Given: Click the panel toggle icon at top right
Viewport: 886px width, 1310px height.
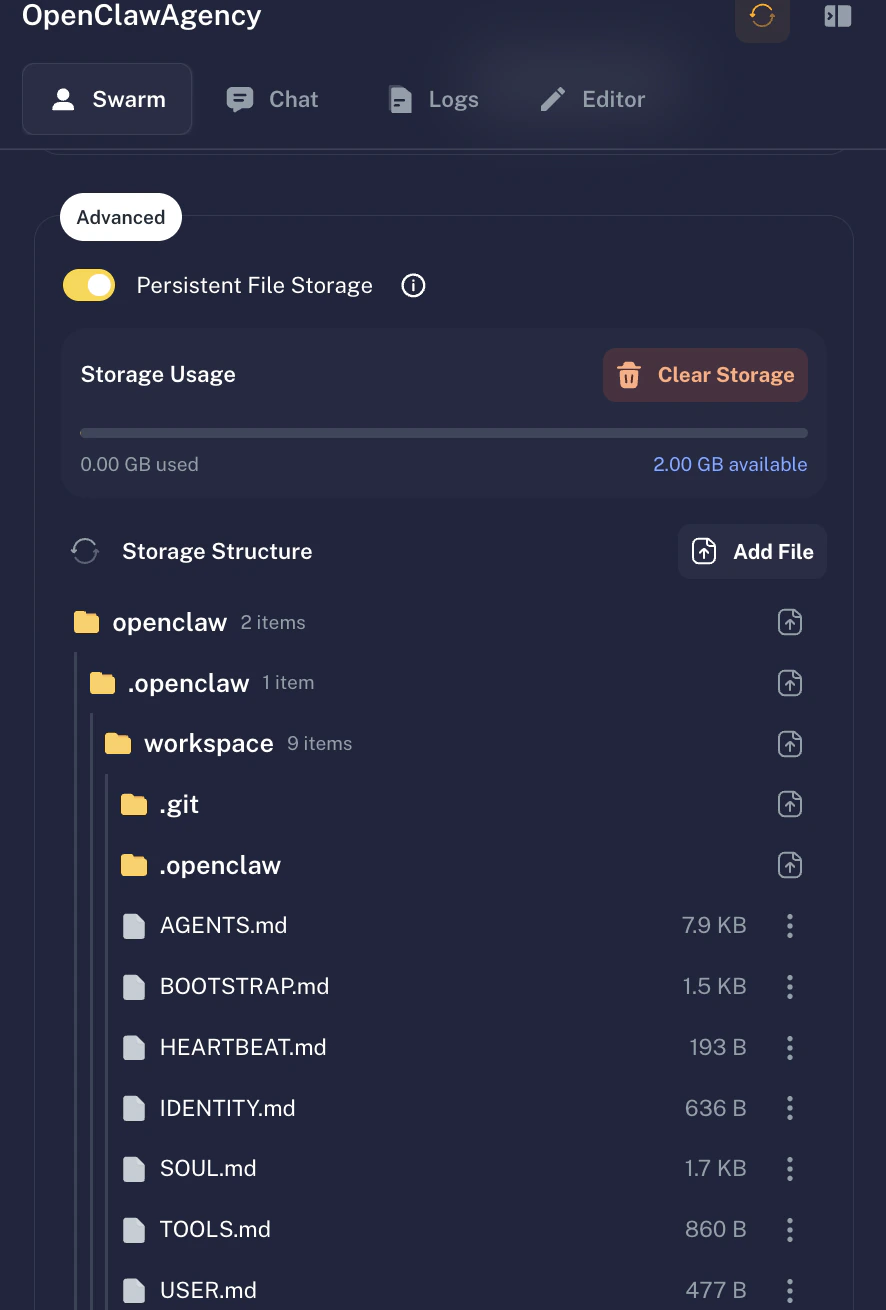Looking at the screenshot, I should [837, 16].
